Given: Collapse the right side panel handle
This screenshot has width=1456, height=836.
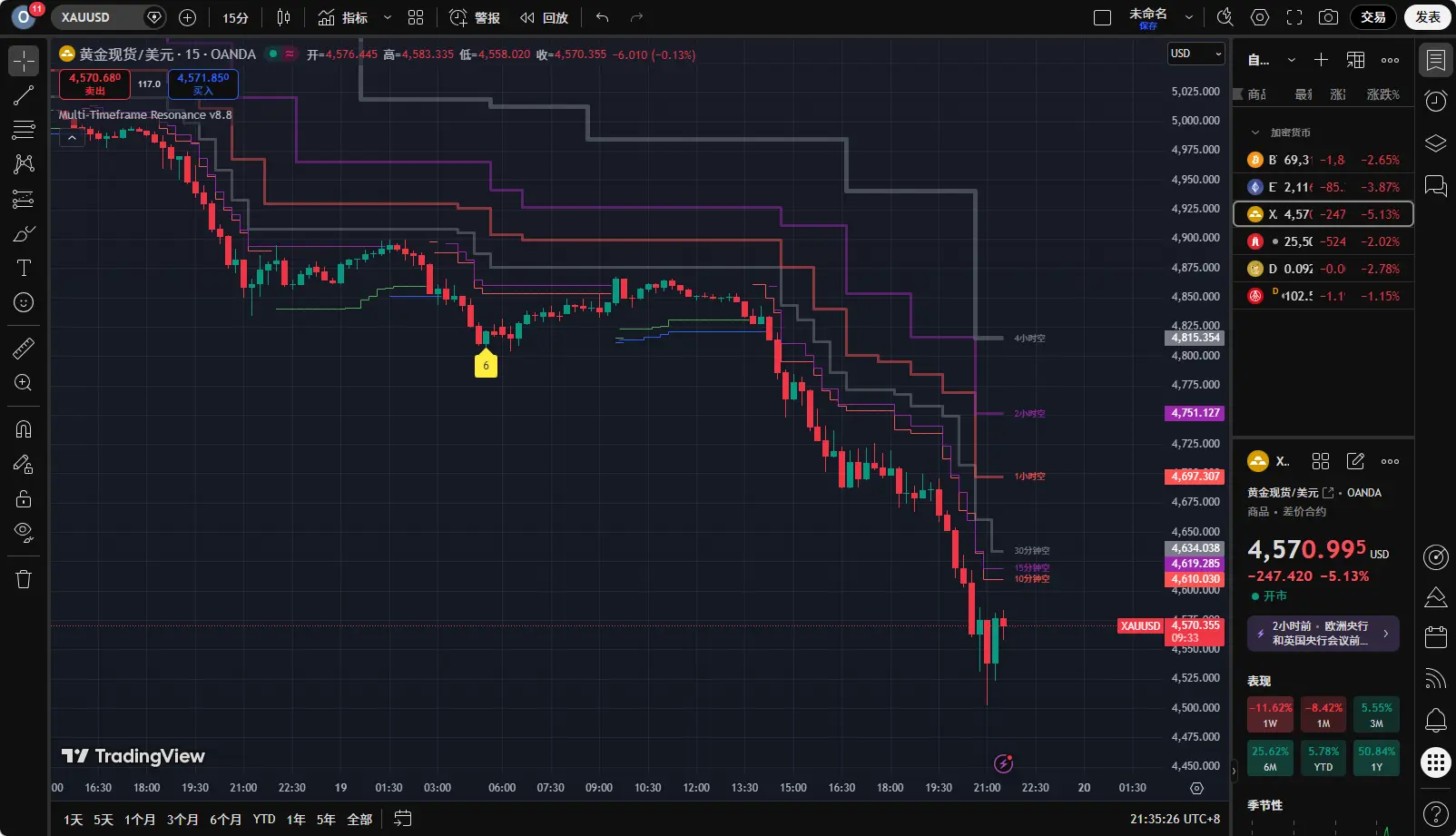Looking at the screenshot, I should point(1233,772).
